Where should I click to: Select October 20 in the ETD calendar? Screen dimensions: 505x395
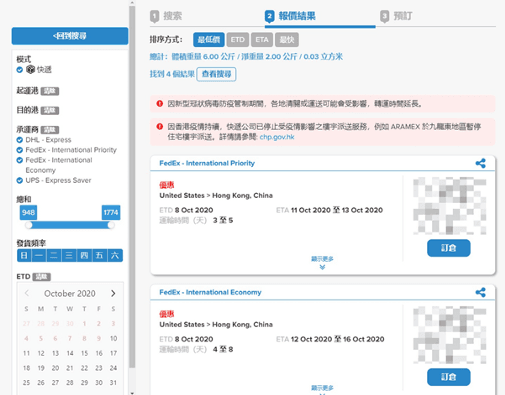pos(55,368)
